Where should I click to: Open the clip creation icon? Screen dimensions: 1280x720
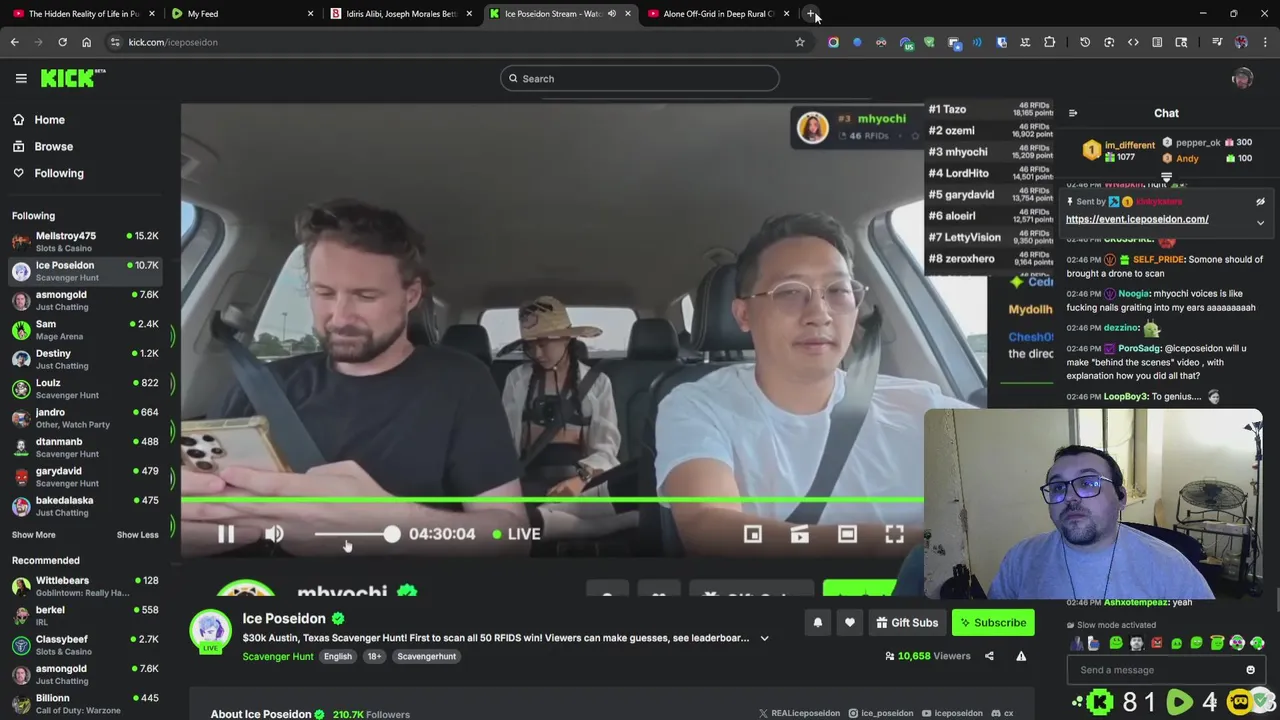800,534
